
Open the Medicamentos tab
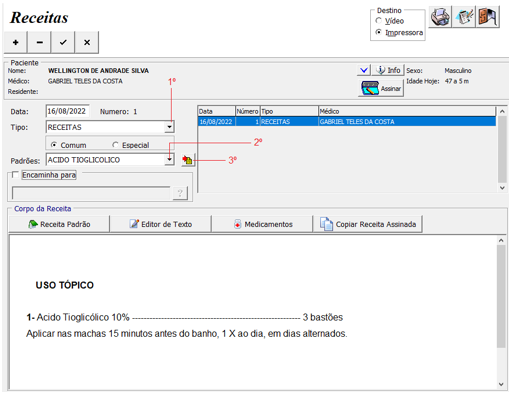coord(263,224)
